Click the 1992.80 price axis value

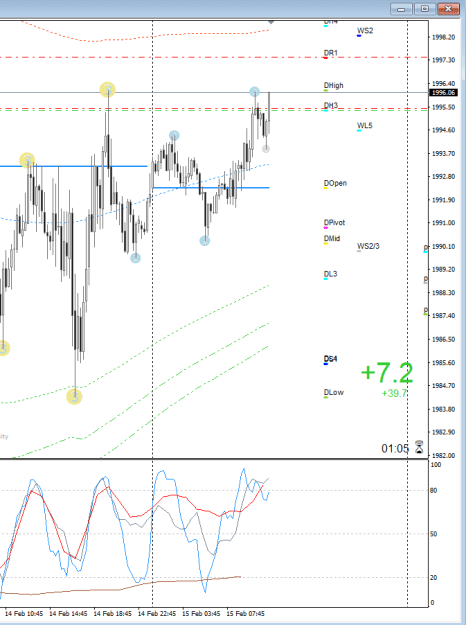tap(443, 177)
